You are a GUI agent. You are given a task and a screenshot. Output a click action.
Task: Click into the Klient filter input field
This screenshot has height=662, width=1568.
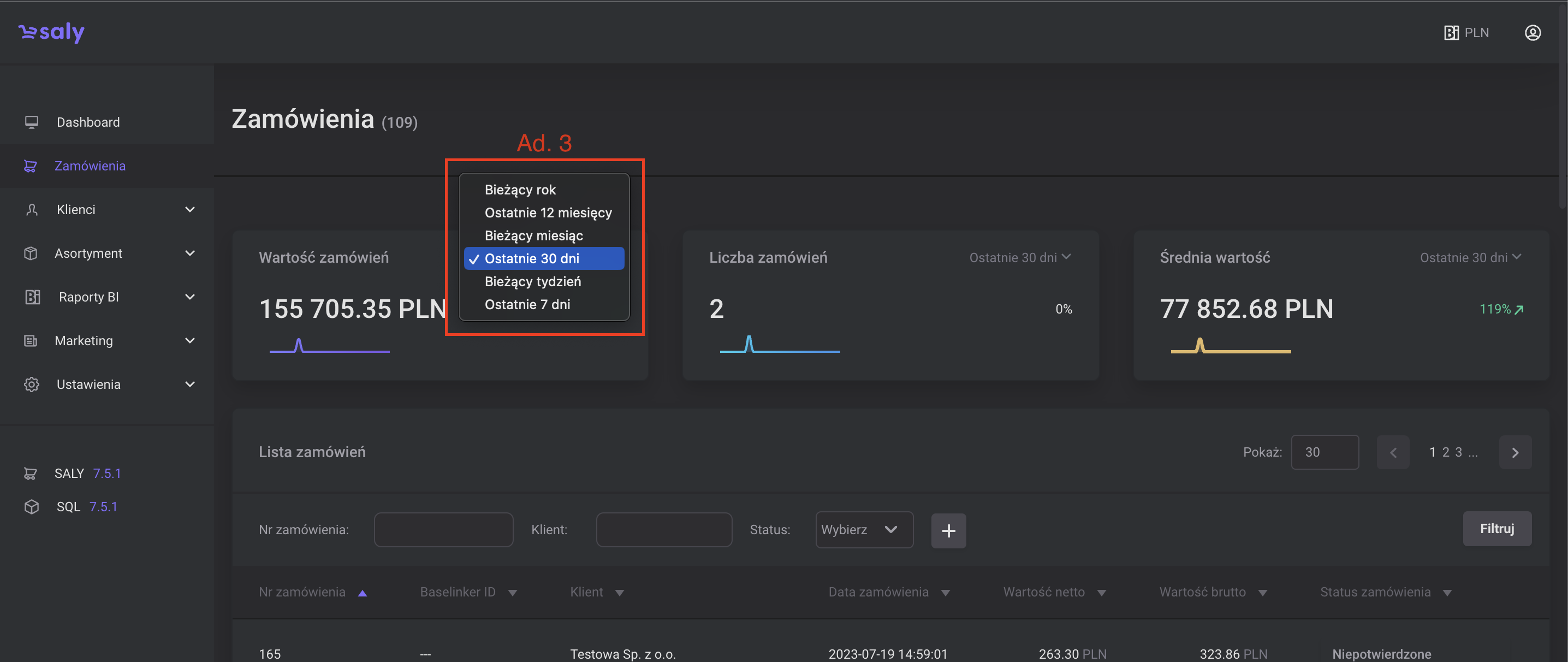[663, 530]
